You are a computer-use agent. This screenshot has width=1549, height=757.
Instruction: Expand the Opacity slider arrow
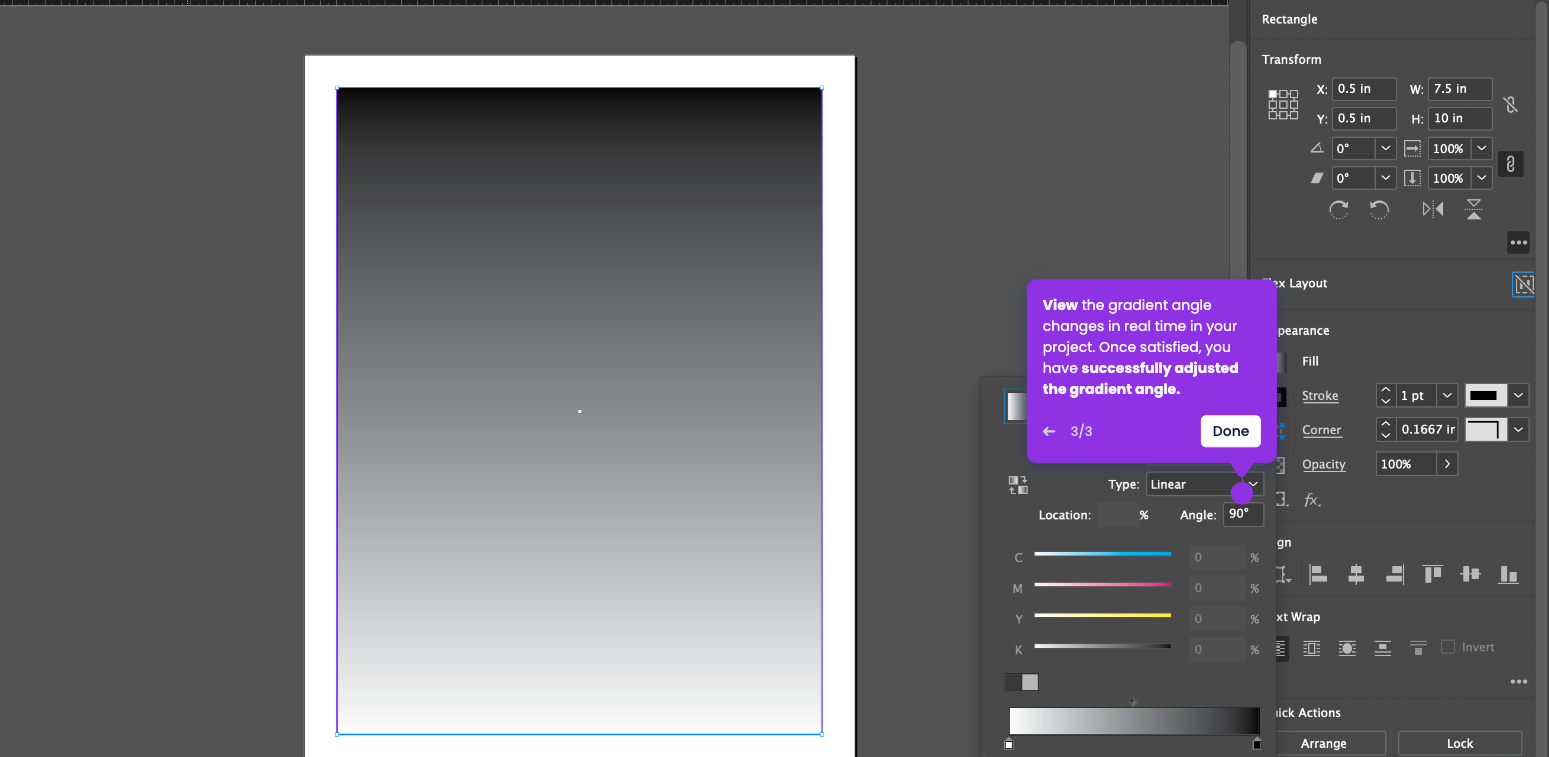1447,464
